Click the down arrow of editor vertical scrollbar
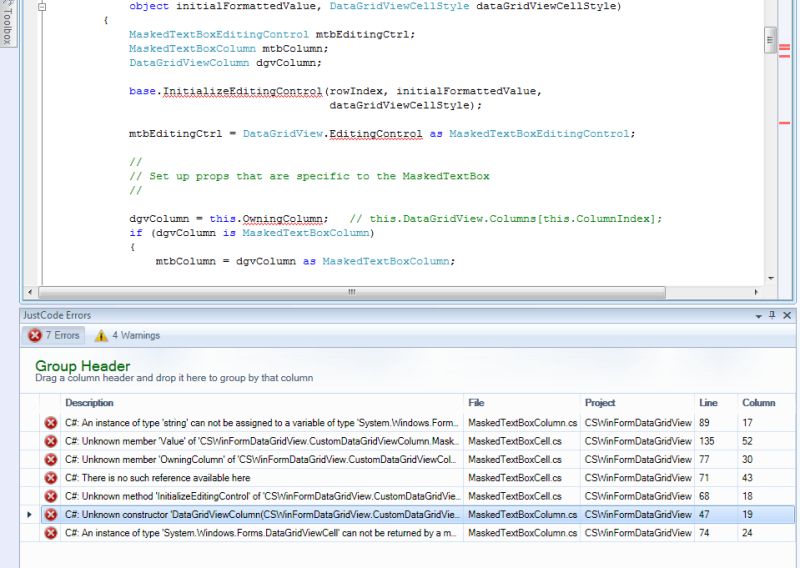The height and width of the screenshot is (568, 800). tap(770, 278)
